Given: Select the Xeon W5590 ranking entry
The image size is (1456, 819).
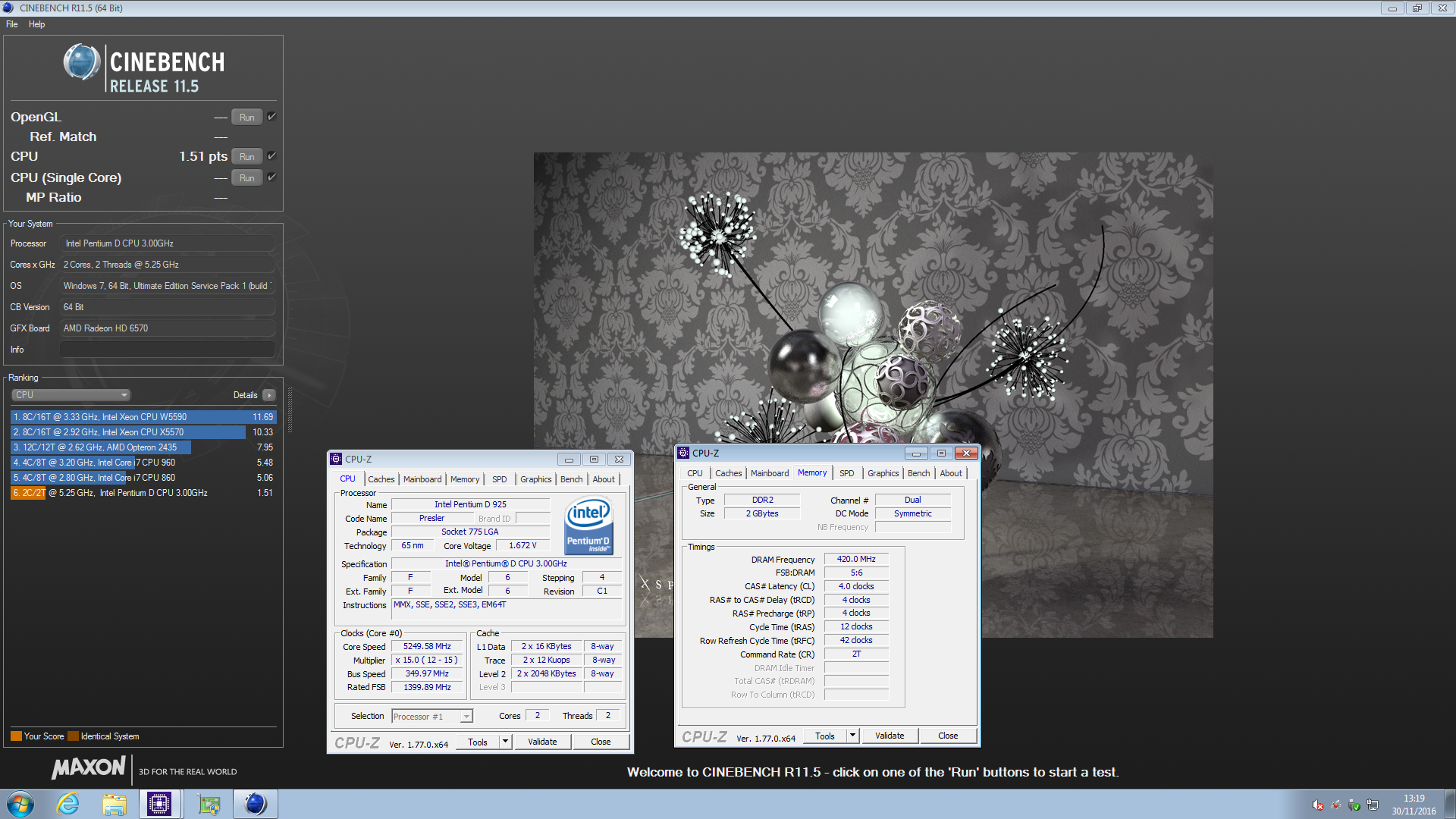Looking at the screenshot, I should pos(143,417).
